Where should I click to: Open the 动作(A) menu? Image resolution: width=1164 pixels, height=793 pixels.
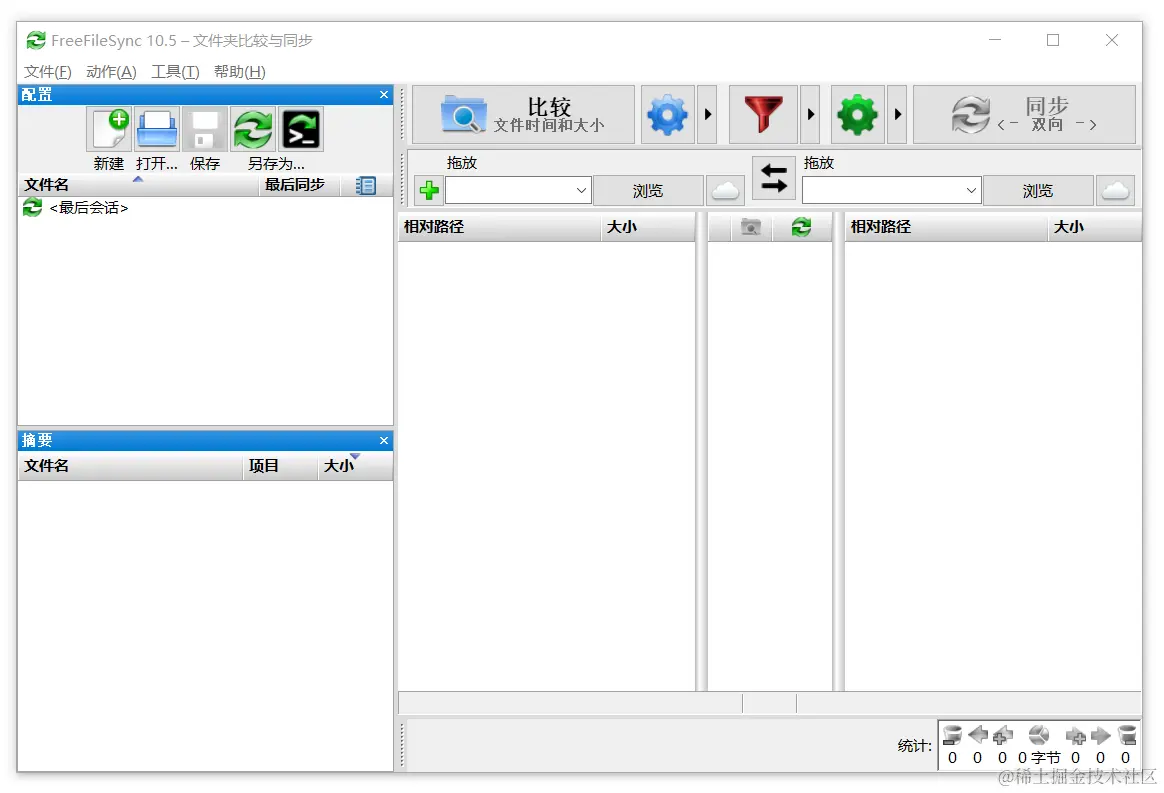[111, 71]
